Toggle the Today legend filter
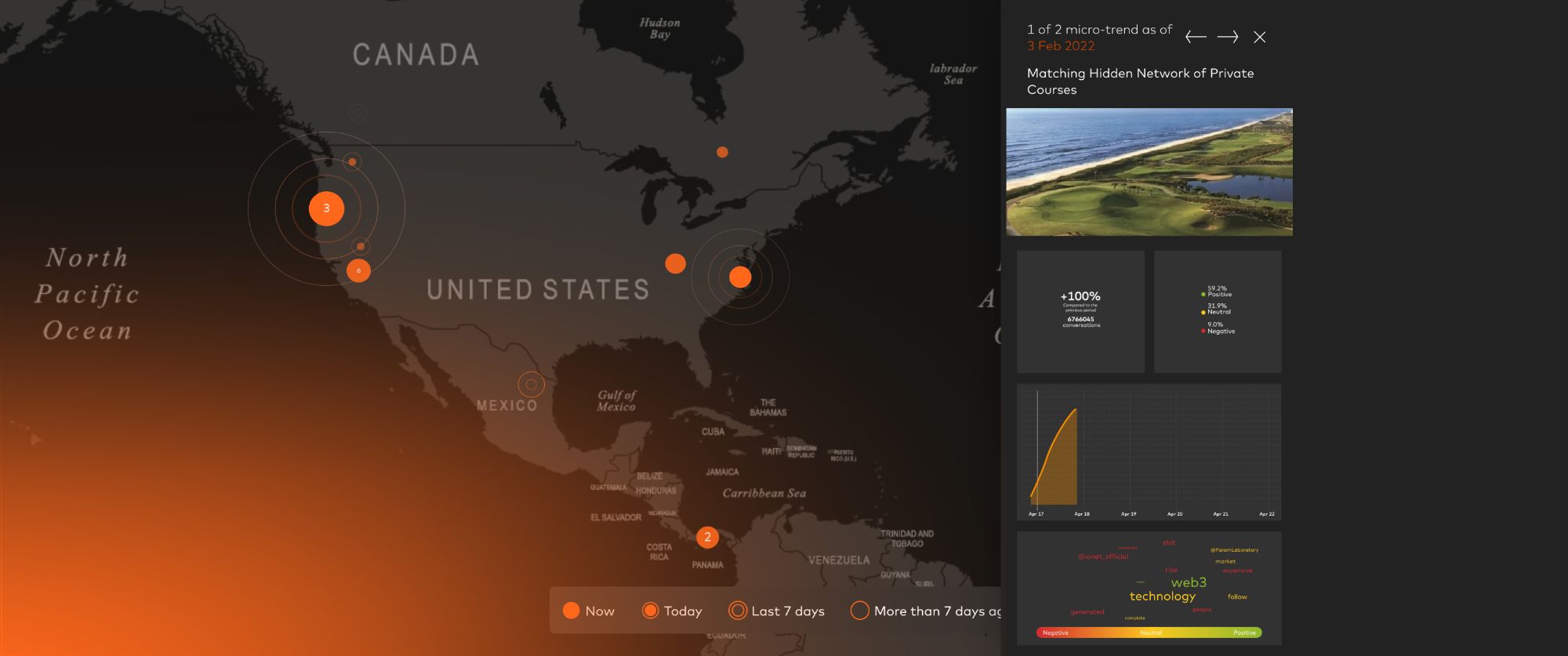The image size is (1568, 656). click(672, 611)
